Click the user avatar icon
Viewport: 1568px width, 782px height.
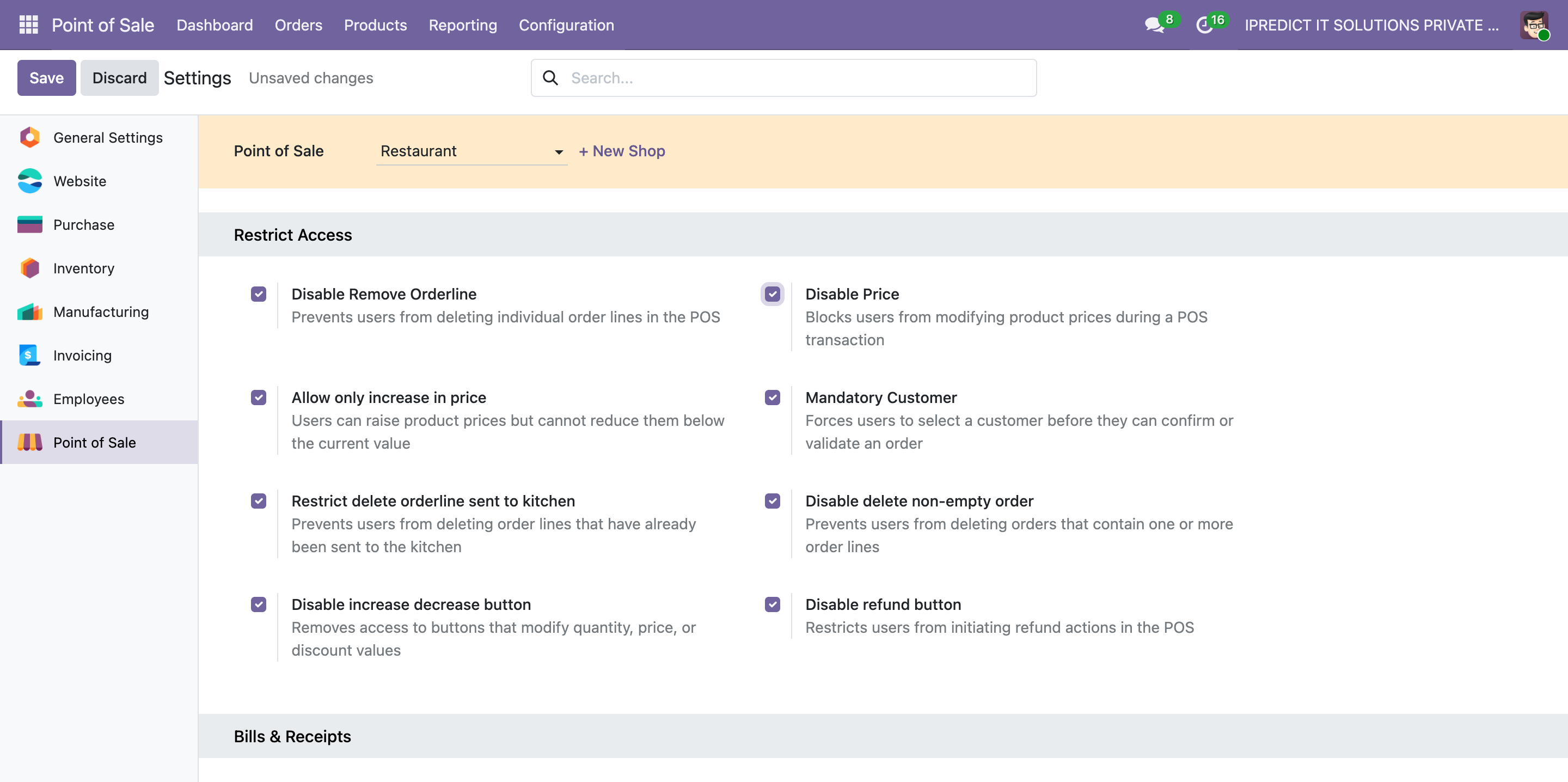[x=1534, y=25]
